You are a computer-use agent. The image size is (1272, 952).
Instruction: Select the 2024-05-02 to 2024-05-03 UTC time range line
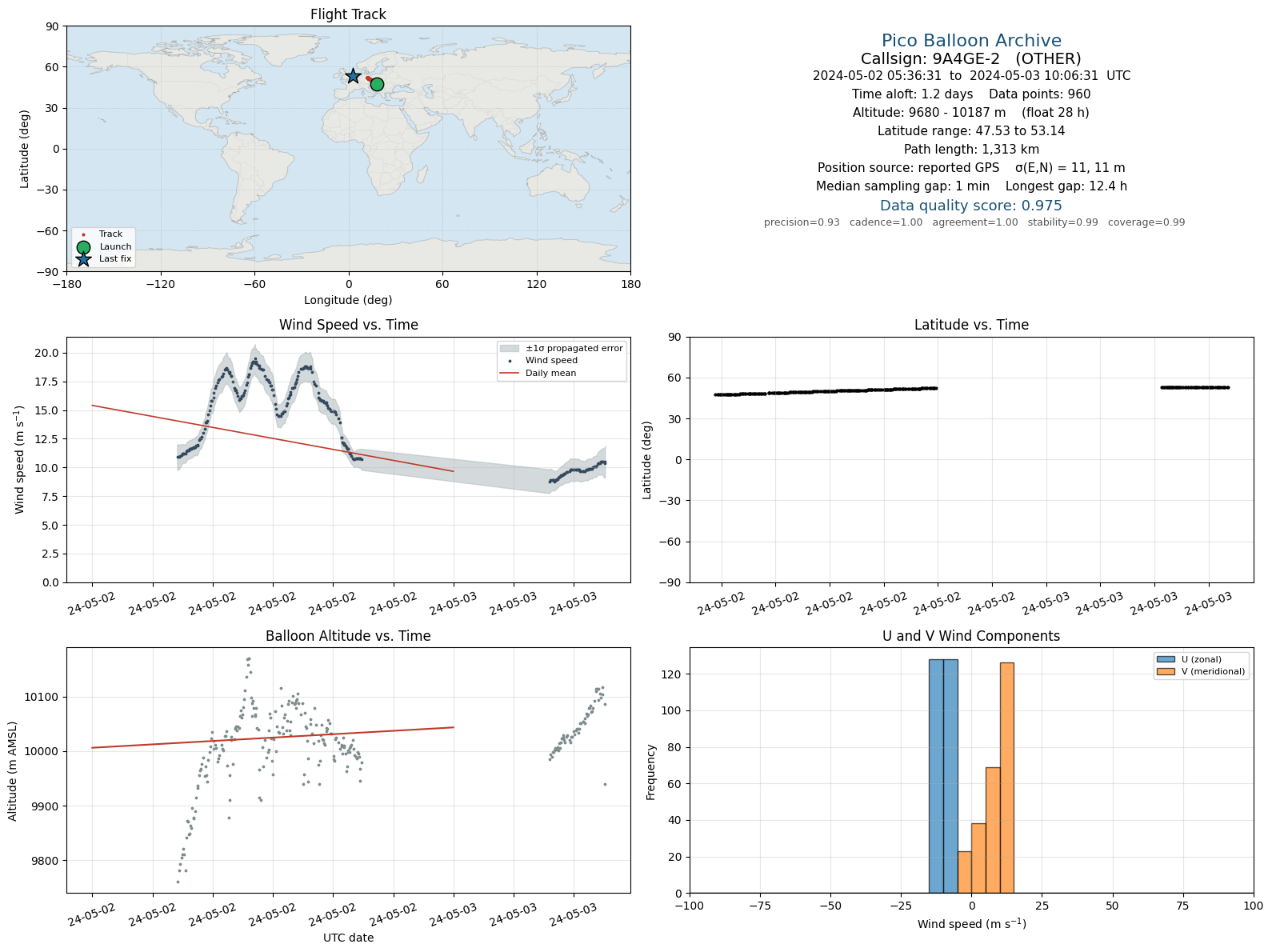point(971,76)
